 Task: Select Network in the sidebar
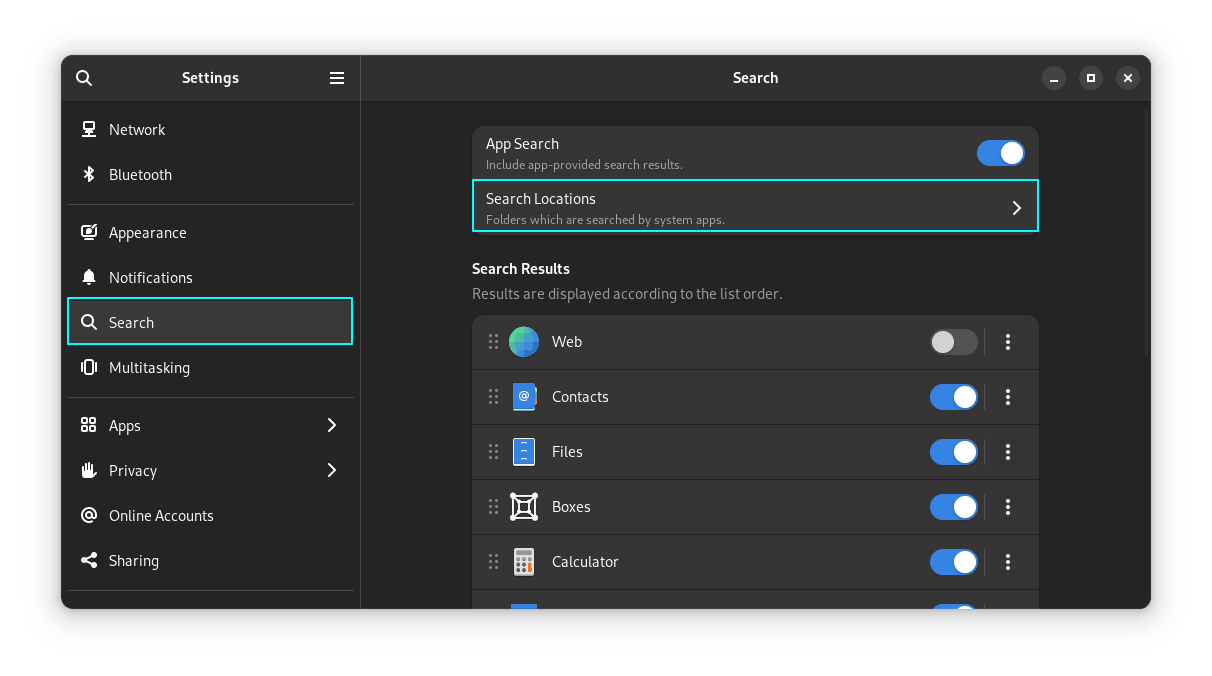[137, 130]
